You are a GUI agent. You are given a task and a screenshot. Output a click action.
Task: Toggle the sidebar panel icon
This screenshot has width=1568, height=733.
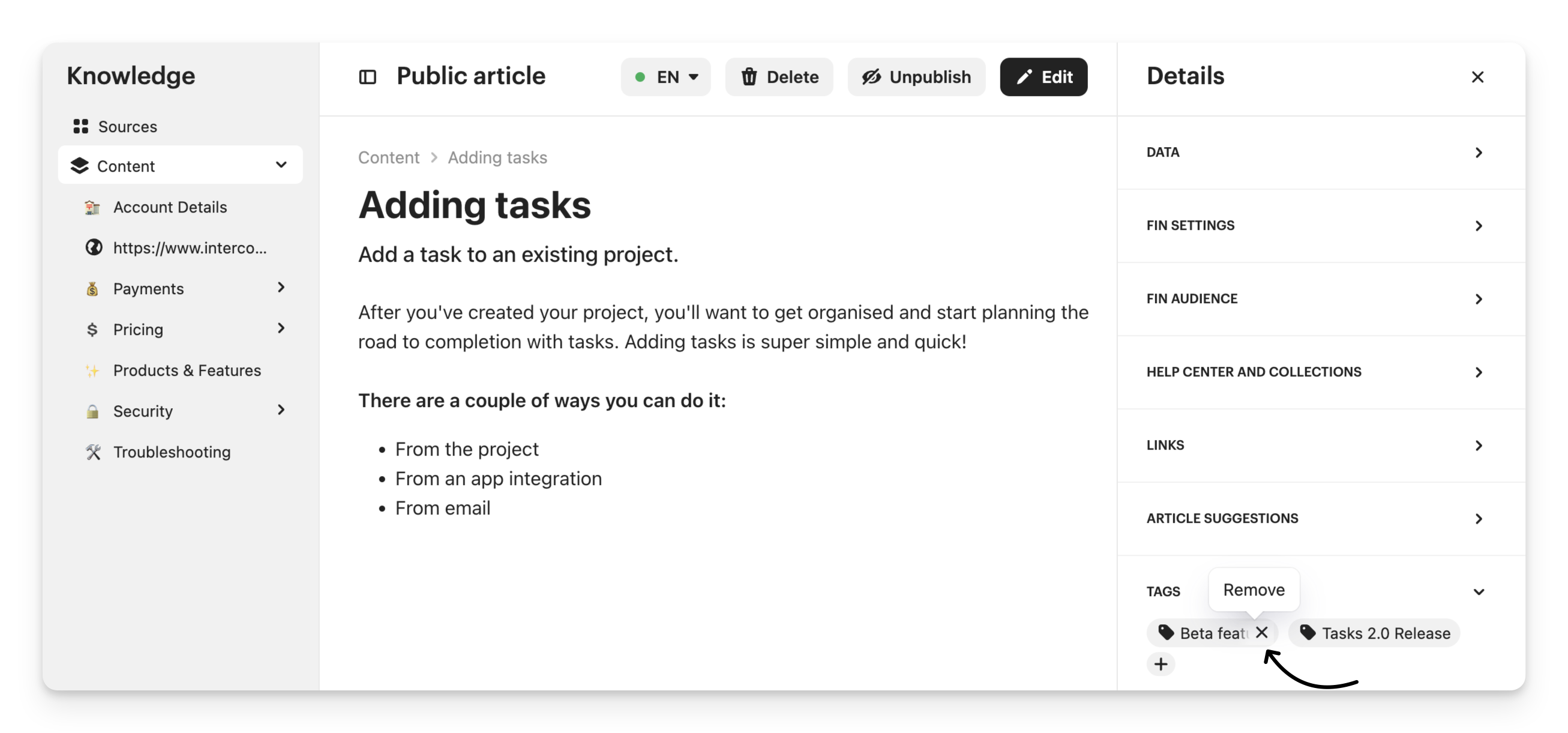tap(367, 77)
